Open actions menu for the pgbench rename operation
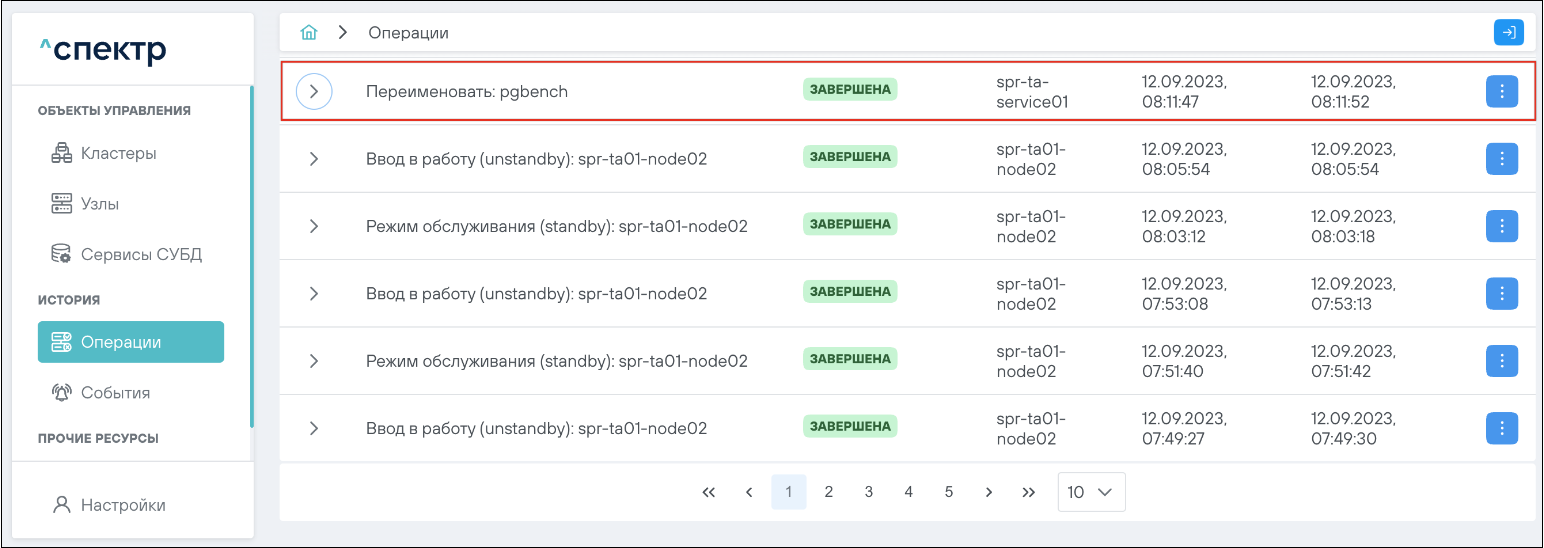The image size is (1544, 548). pos(1501,91)
